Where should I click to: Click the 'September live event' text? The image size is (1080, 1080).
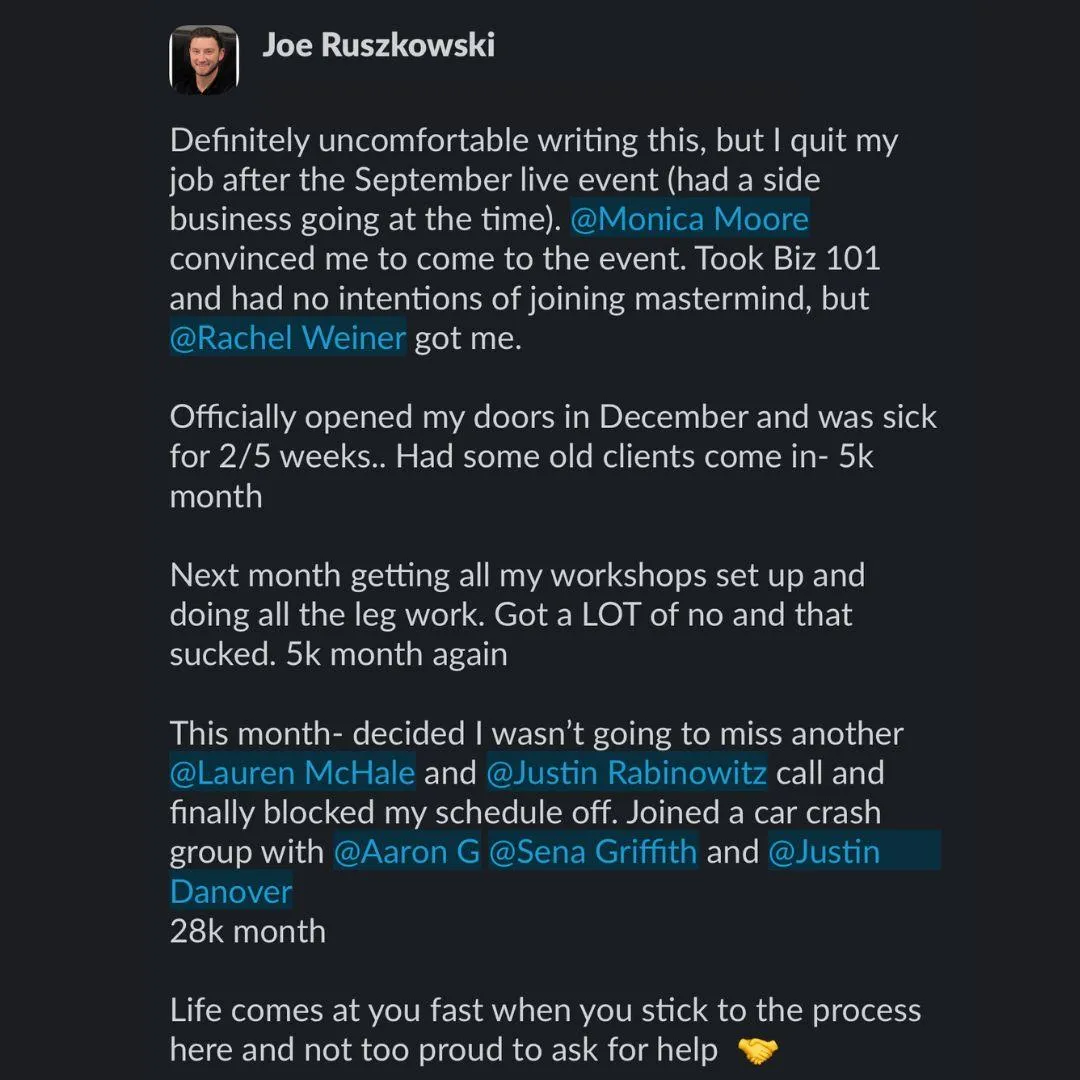(x=506, y=180)
